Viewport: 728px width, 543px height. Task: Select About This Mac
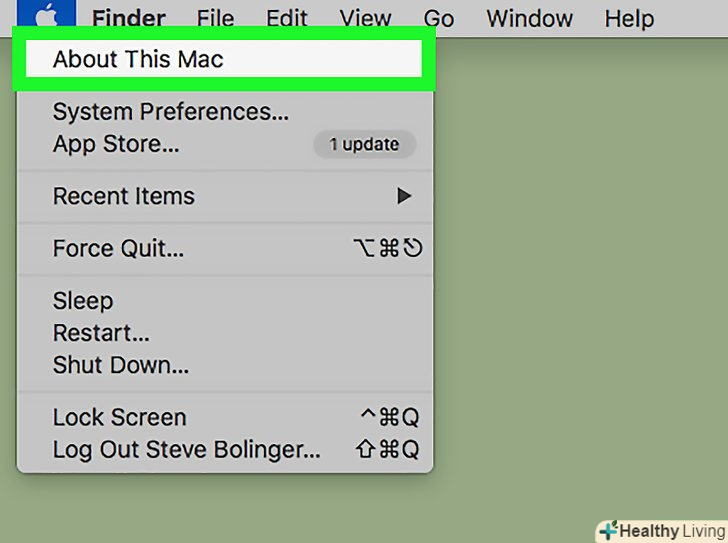point(138,59)
